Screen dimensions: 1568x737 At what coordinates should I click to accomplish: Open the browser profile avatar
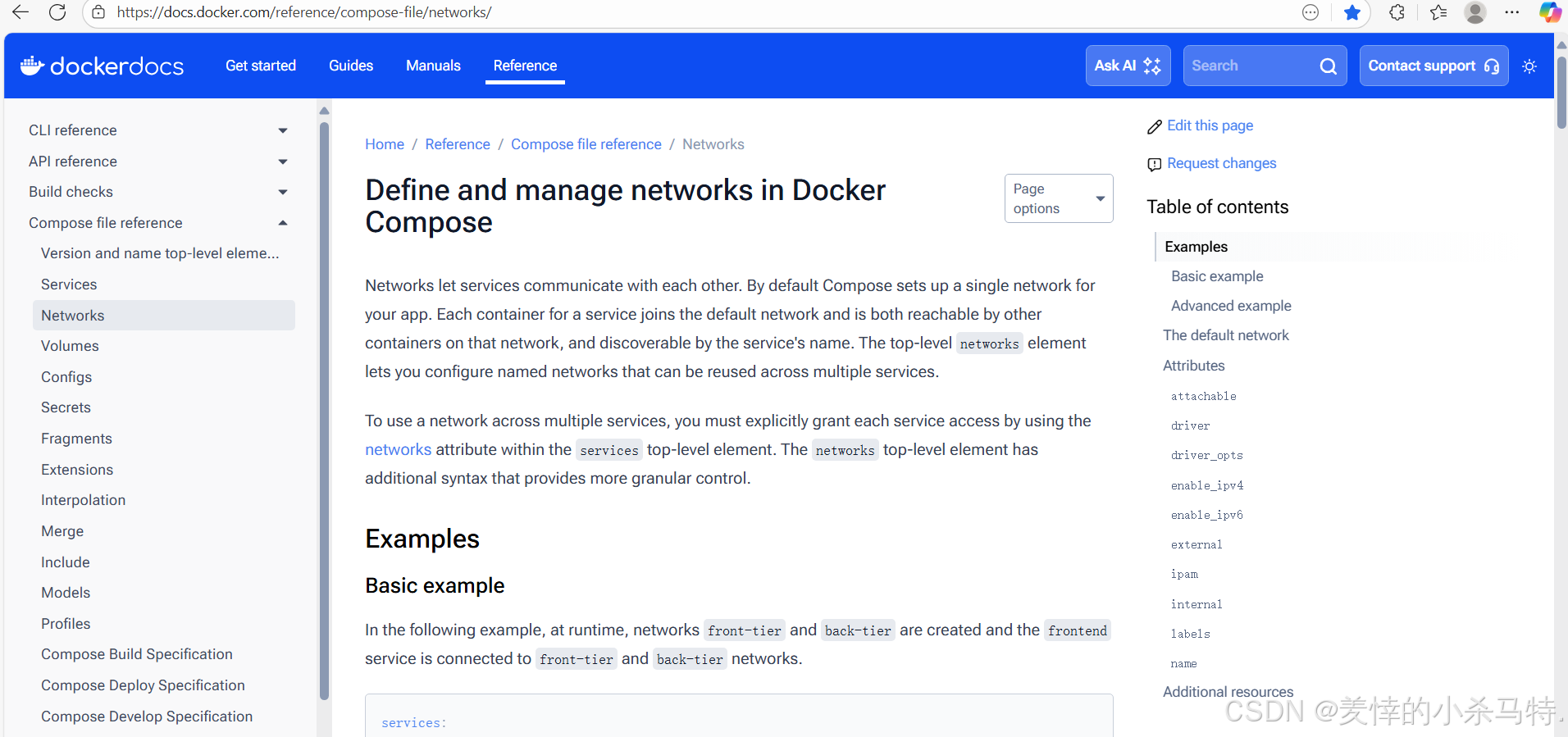coord(1475,12)
